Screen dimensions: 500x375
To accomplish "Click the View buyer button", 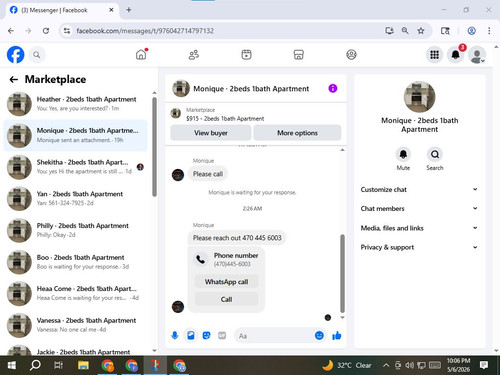I will pyautogui.click(x=211, y=133).
